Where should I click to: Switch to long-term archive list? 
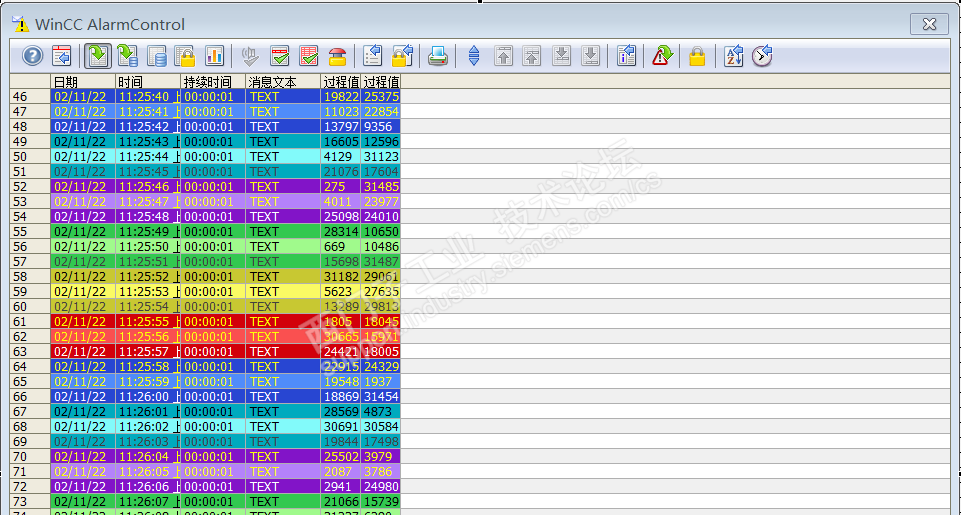tap(156, 56)
